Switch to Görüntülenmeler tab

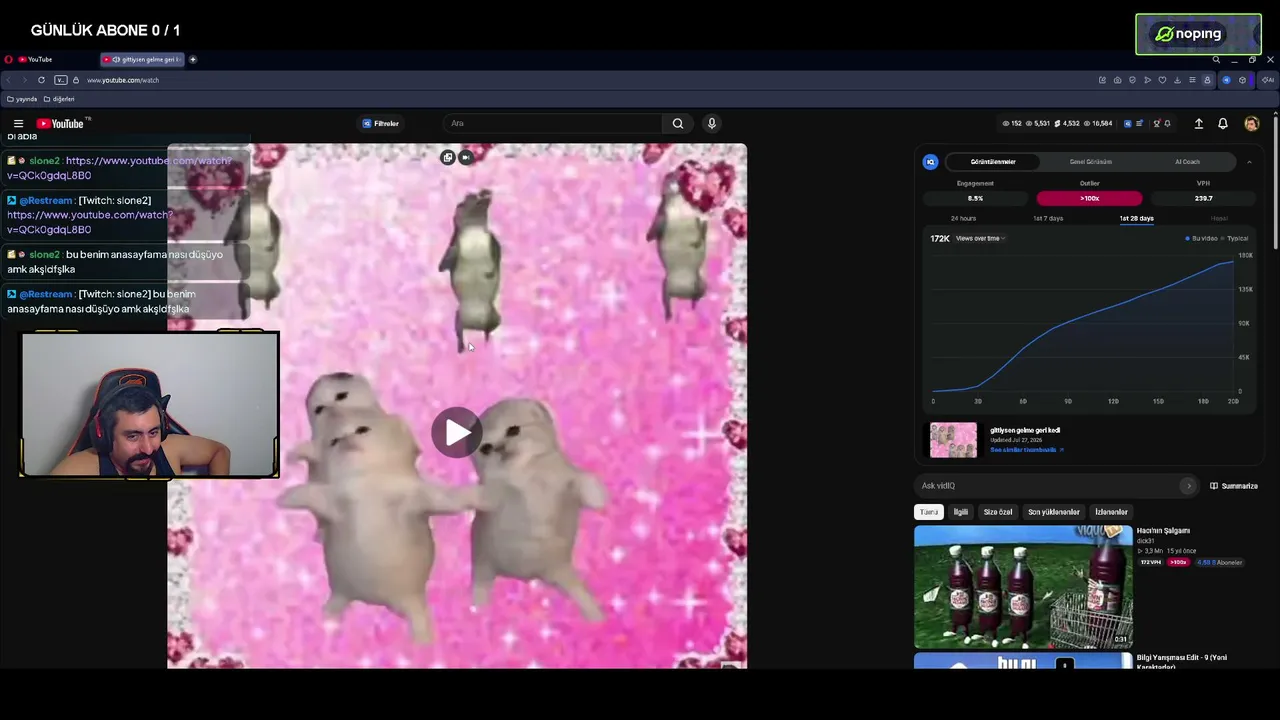993,161
